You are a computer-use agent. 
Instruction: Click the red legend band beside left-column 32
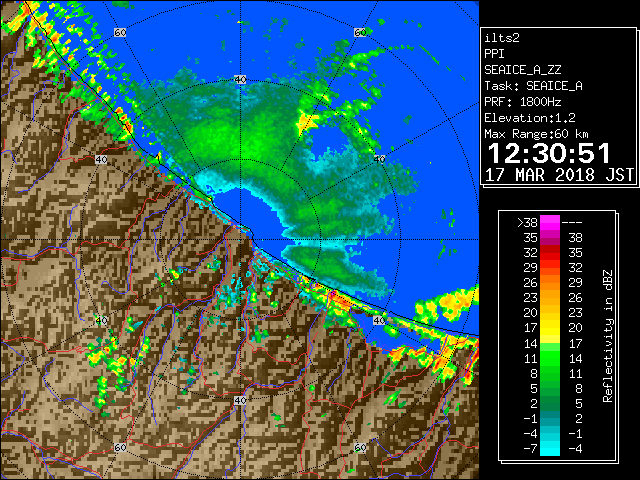coord(550,253)
